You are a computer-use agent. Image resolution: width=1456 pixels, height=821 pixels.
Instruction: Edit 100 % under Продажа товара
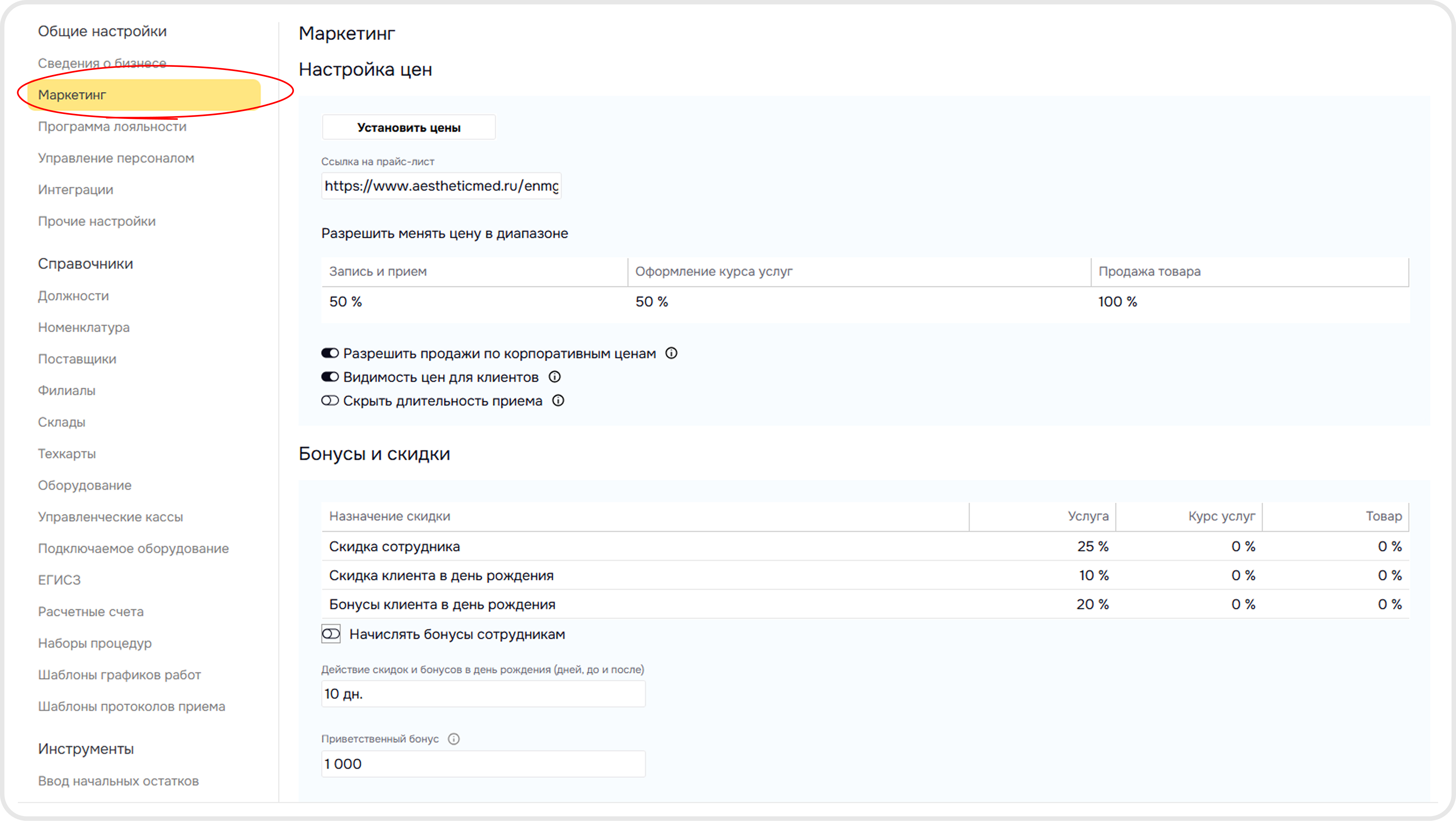1117,302
